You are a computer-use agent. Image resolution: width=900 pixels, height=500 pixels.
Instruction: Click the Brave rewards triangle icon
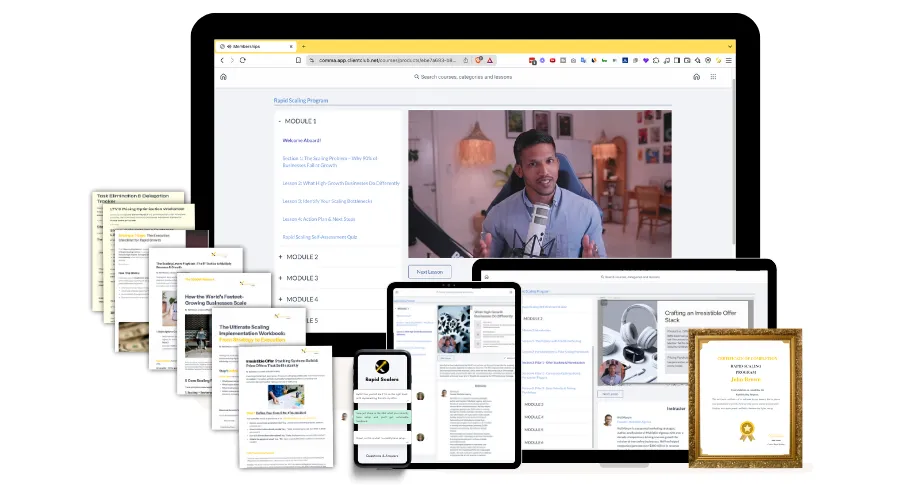490,60
